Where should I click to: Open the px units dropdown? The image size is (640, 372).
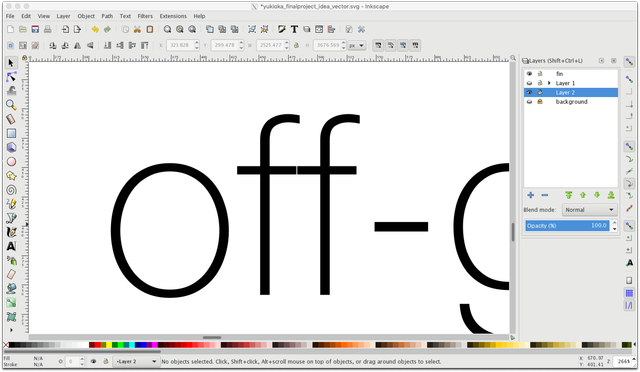coord(356,45)
